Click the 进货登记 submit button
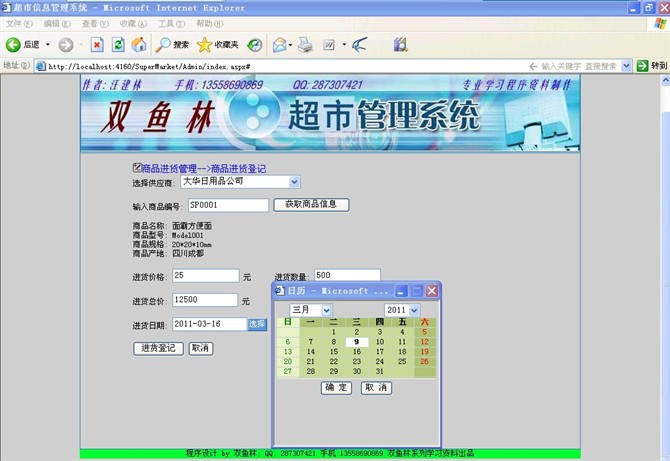Screen dimensions: 670x461 coord(159,348)
